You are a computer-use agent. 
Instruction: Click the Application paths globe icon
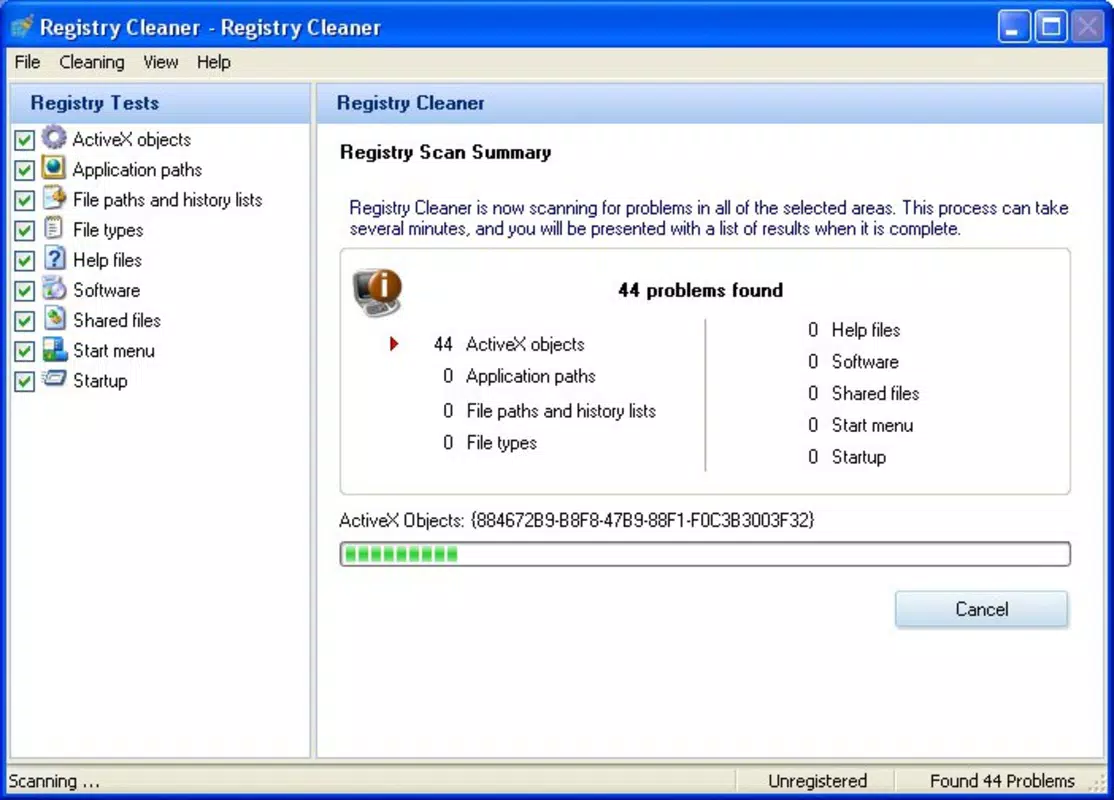(54, 168)
